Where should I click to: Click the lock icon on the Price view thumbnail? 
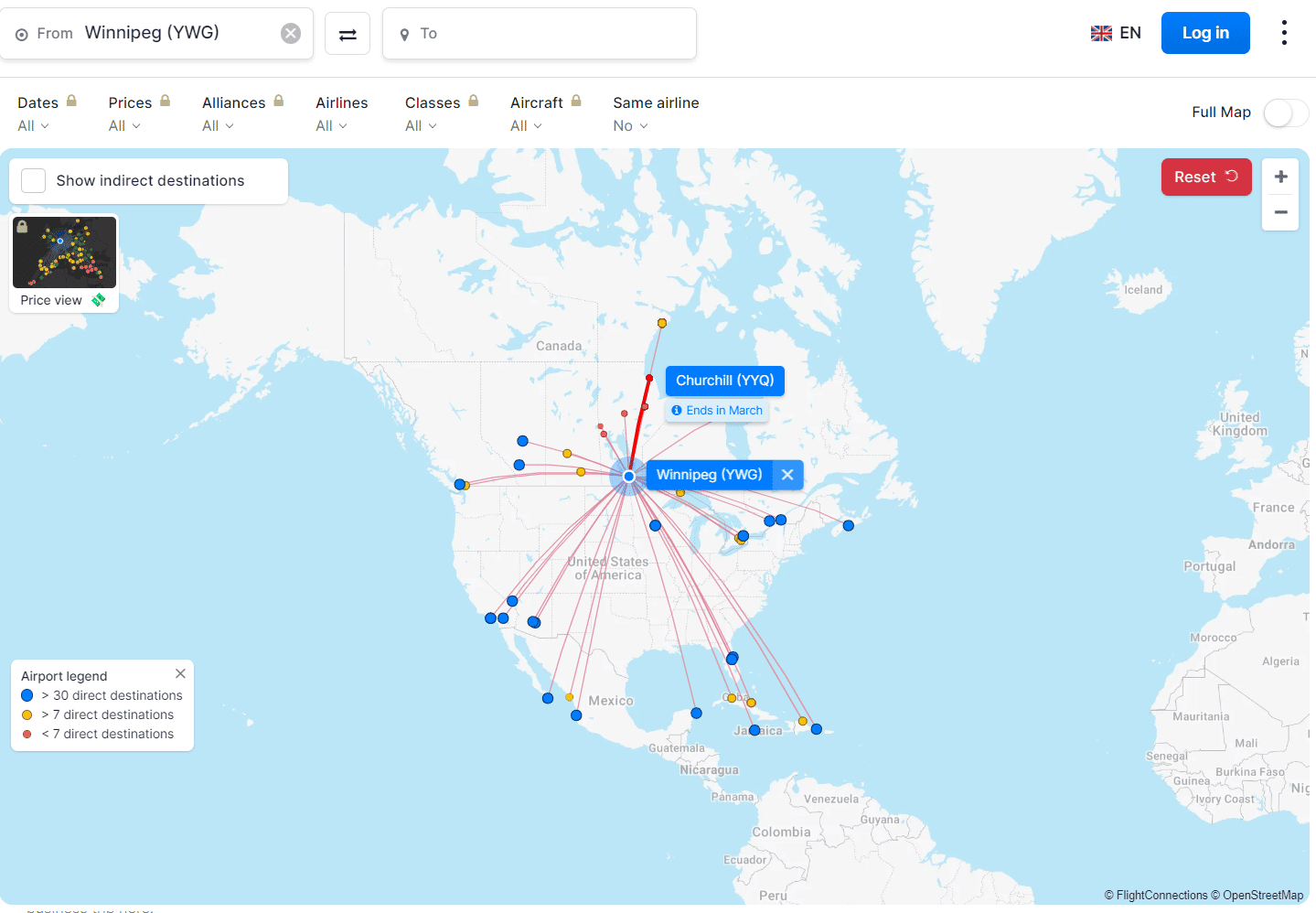[x=22, y=227]
